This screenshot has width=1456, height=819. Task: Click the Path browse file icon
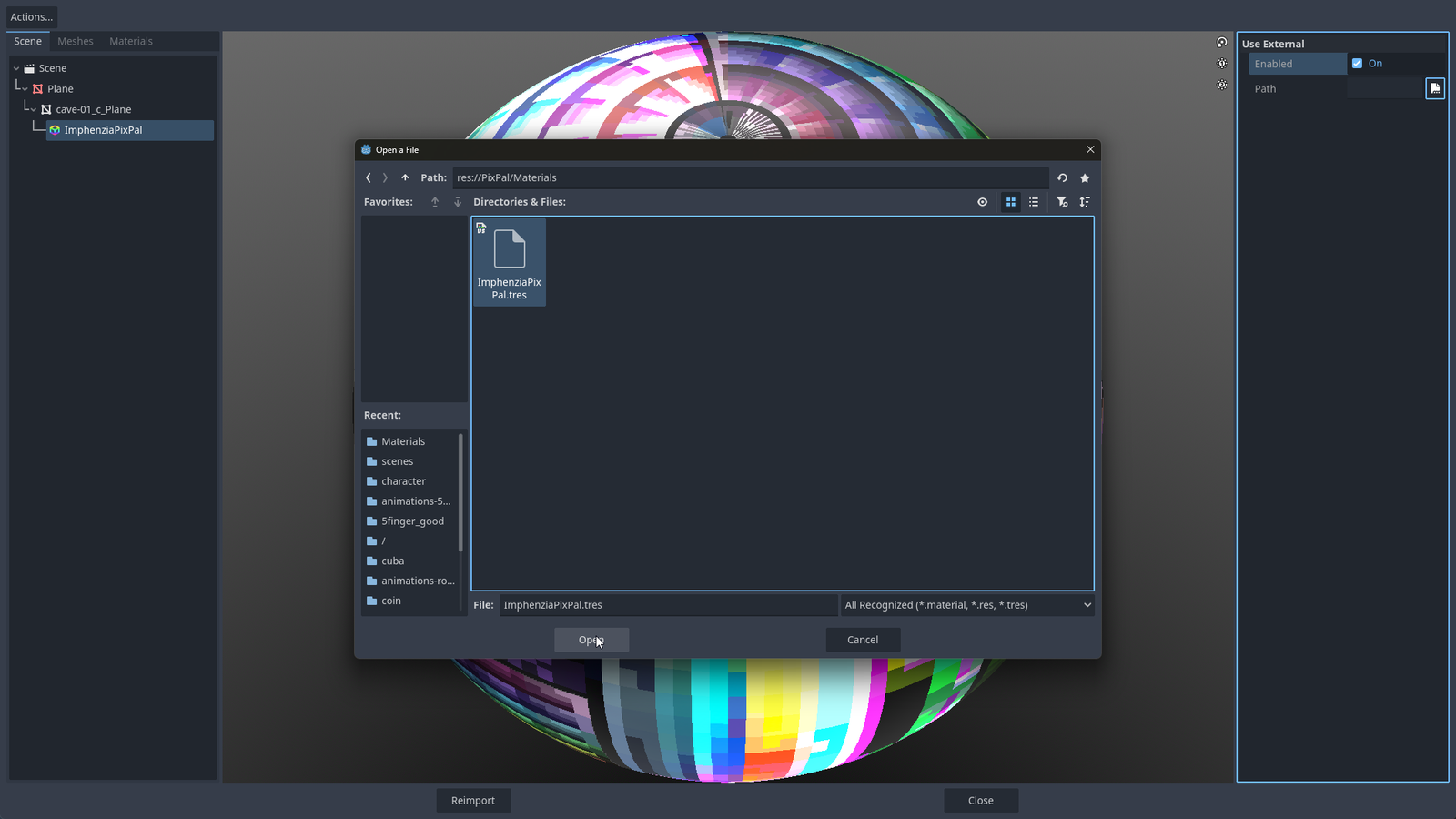(x=1435, y=88)
